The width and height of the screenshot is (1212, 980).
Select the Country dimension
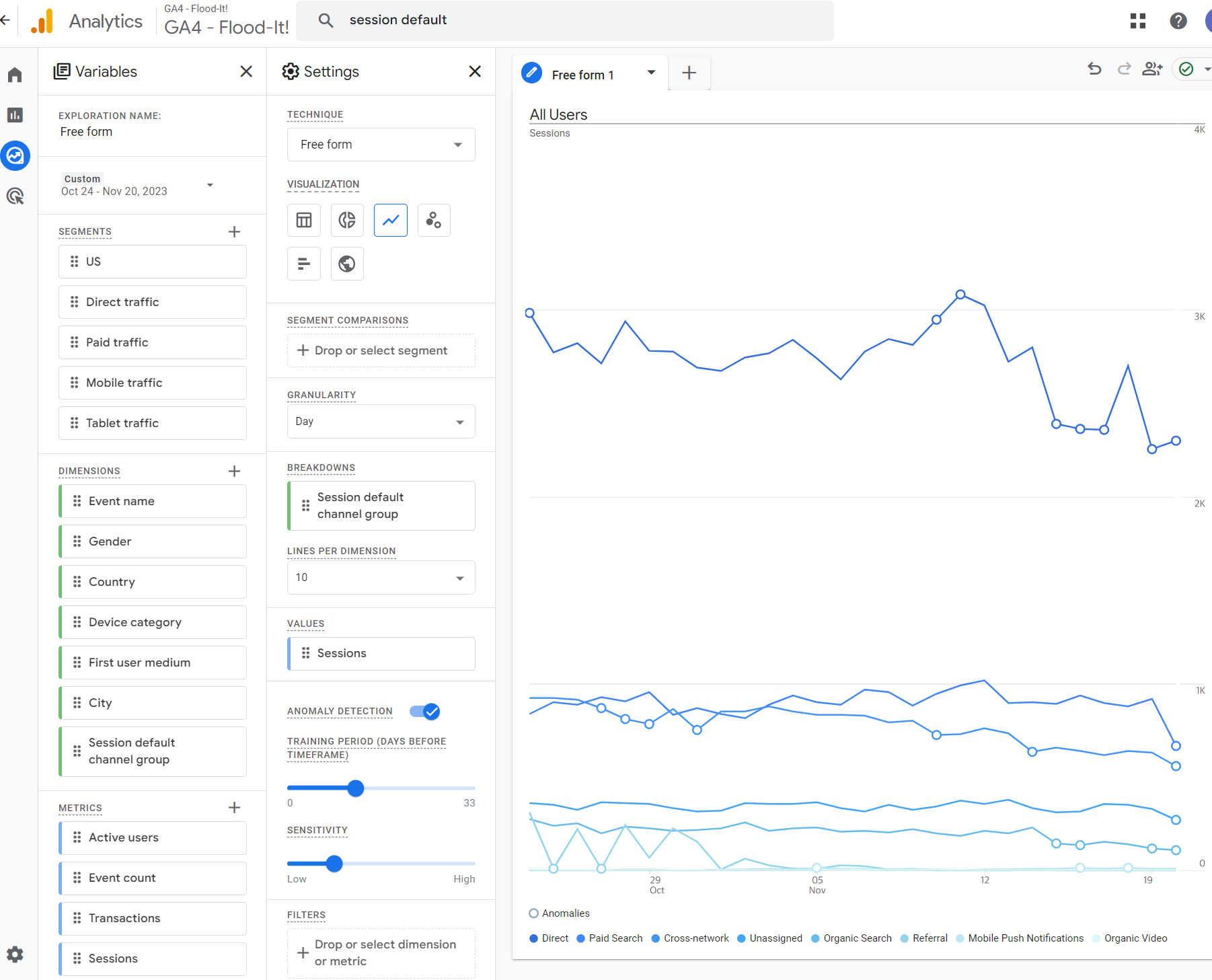click(x=153, y=582)
